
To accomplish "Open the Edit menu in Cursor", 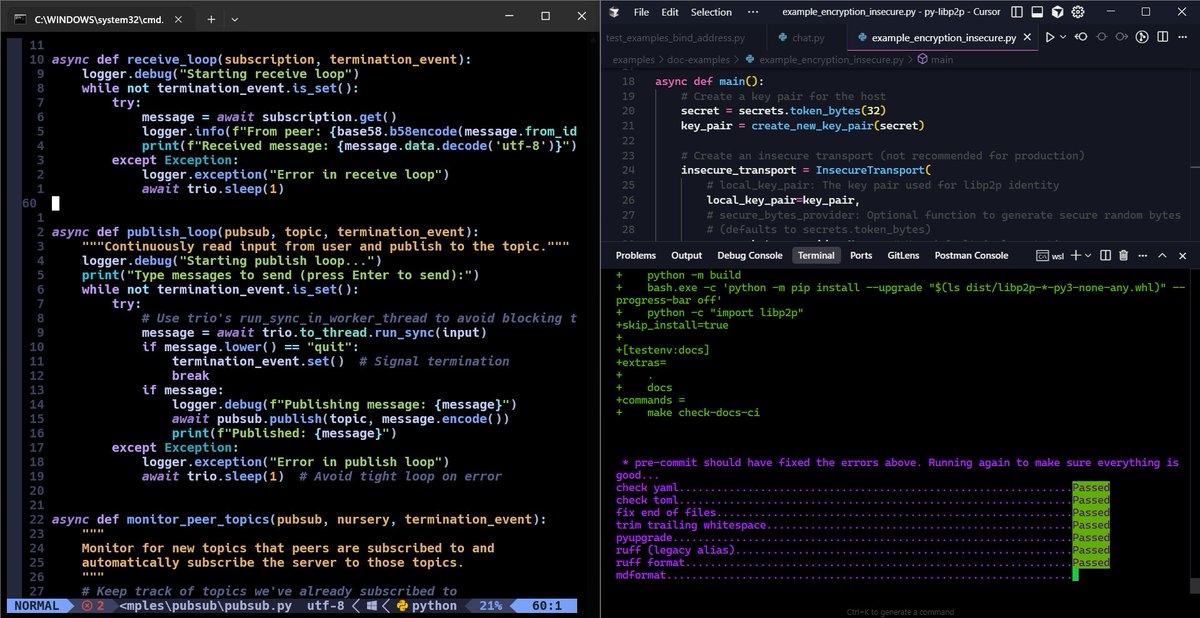I will coord(670,12).
